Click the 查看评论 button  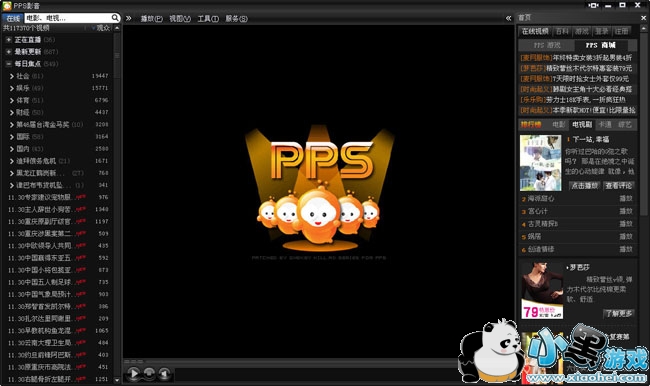coord(618,186)
